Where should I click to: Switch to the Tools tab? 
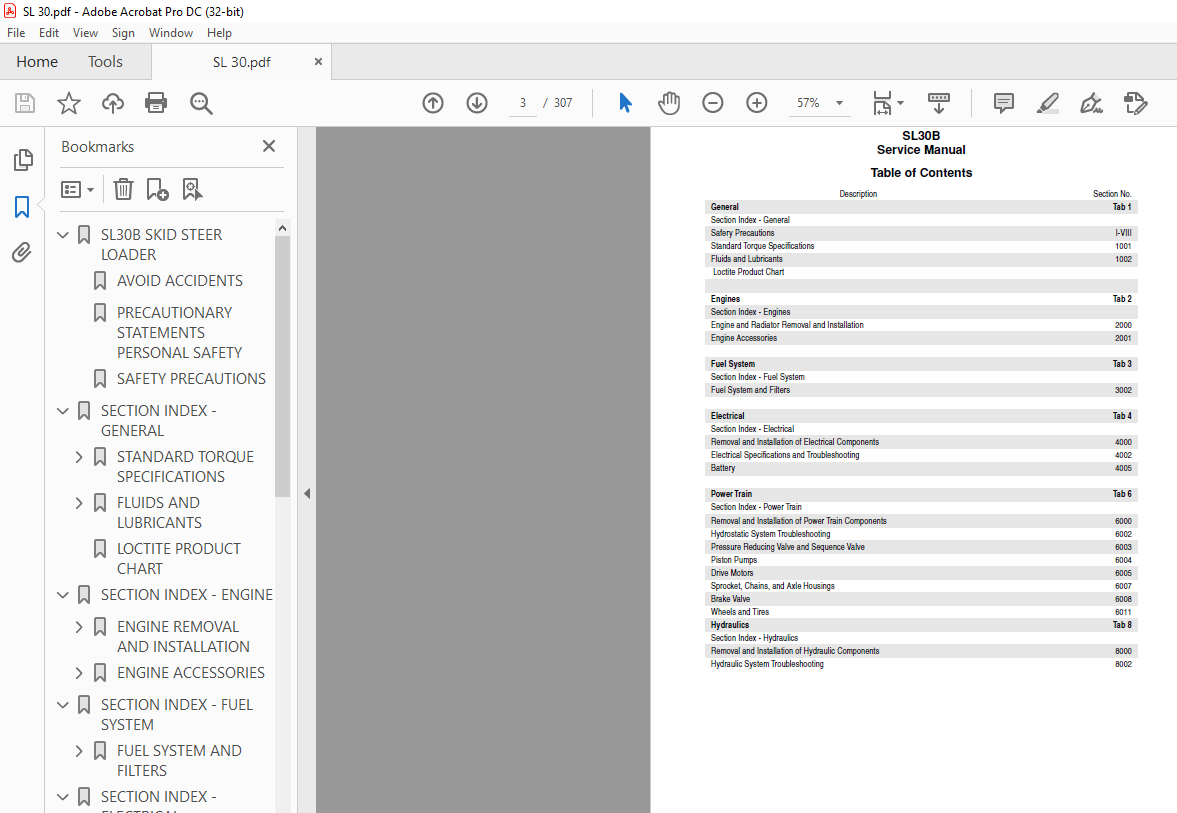(105, 62)
